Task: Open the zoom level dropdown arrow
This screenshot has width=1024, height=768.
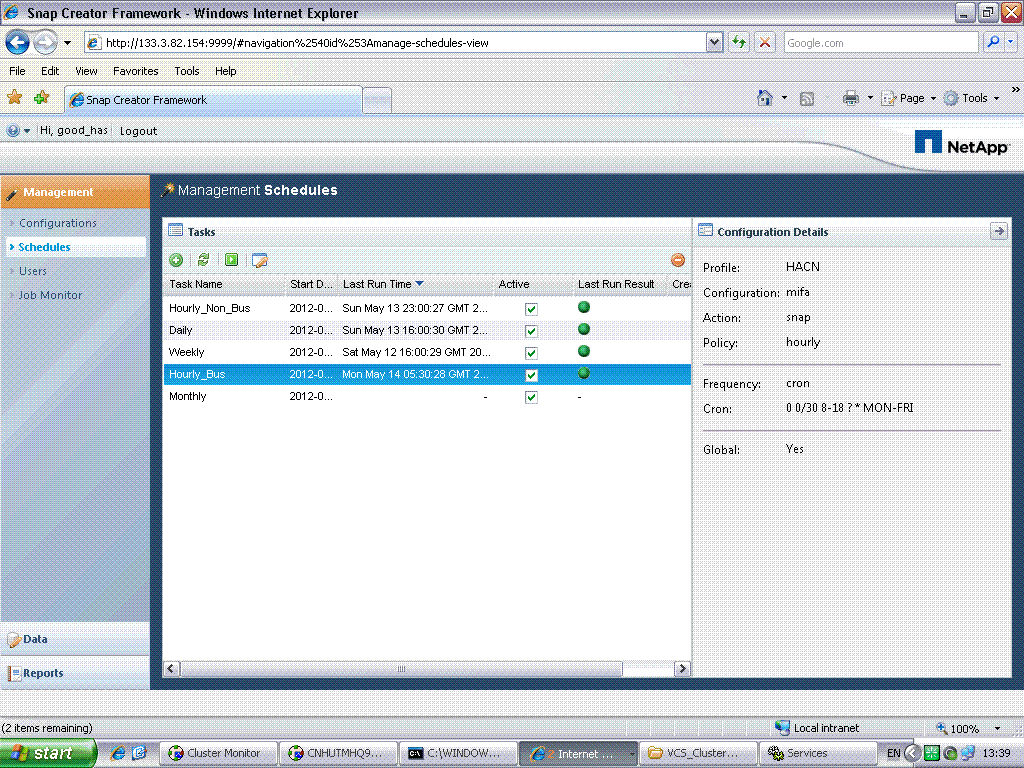Action: 997,728
